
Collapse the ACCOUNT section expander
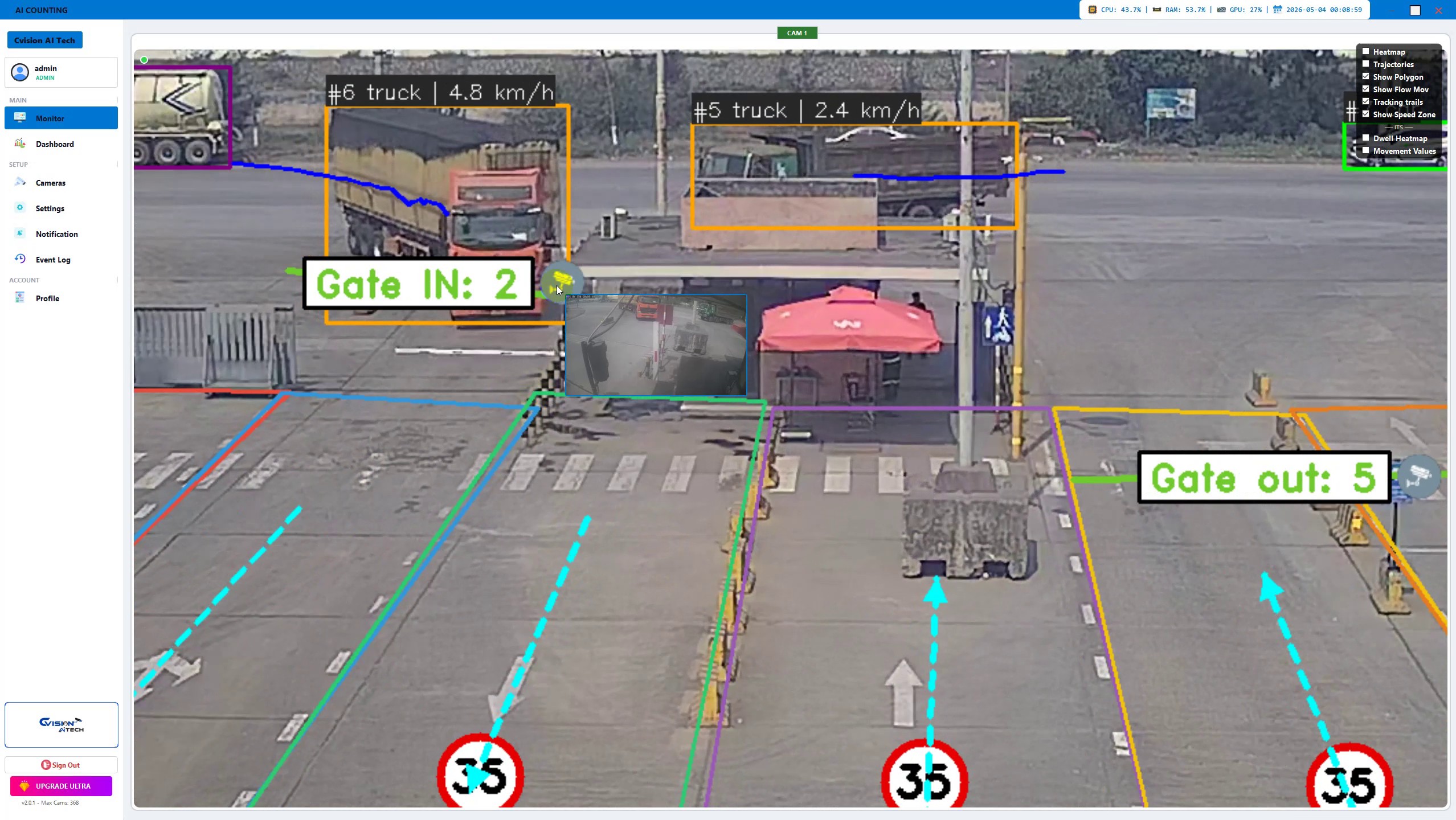pyautogui.click(x=117, y=280)
